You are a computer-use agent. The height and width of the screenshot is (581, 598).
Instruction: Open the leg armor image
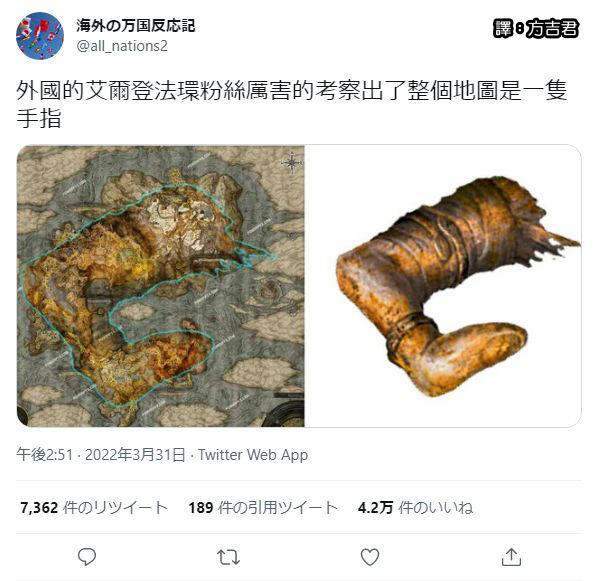(x=443, y=286)
